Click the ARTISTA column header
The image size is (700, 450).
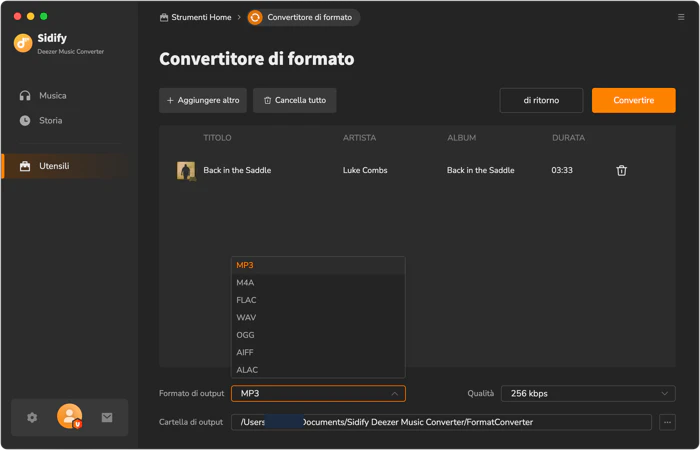pyautogui.click(x=359, y=138)
